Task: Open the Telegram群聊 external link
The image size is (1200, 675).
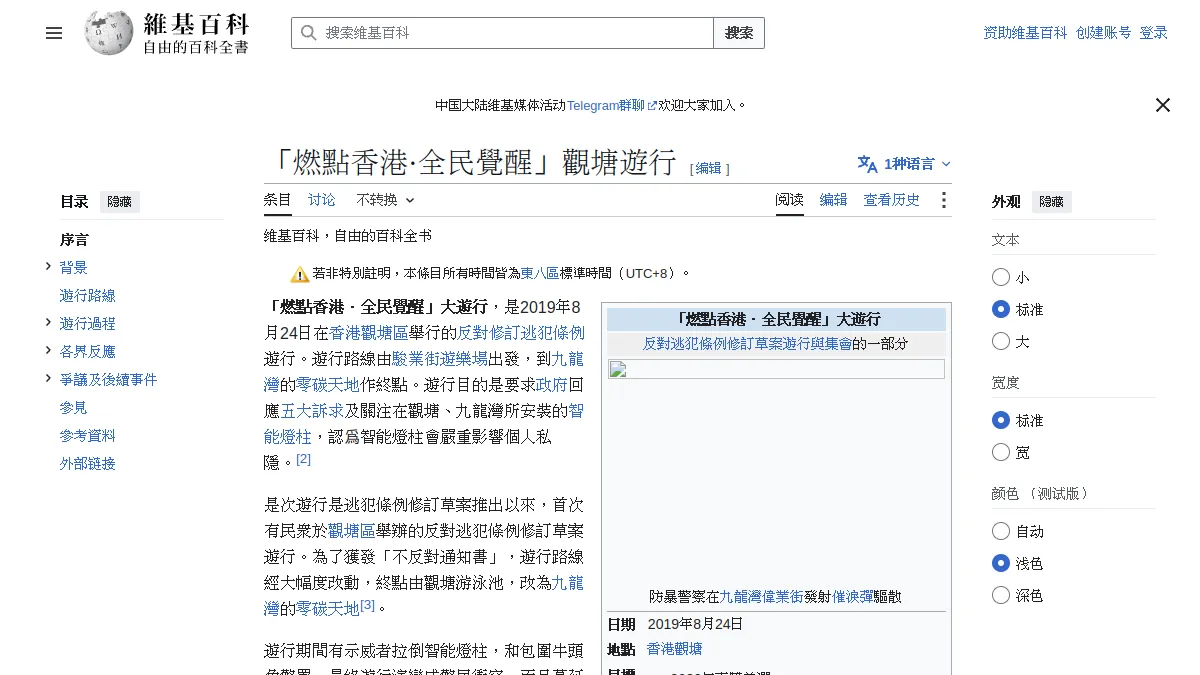Action: tap(612, 105)
